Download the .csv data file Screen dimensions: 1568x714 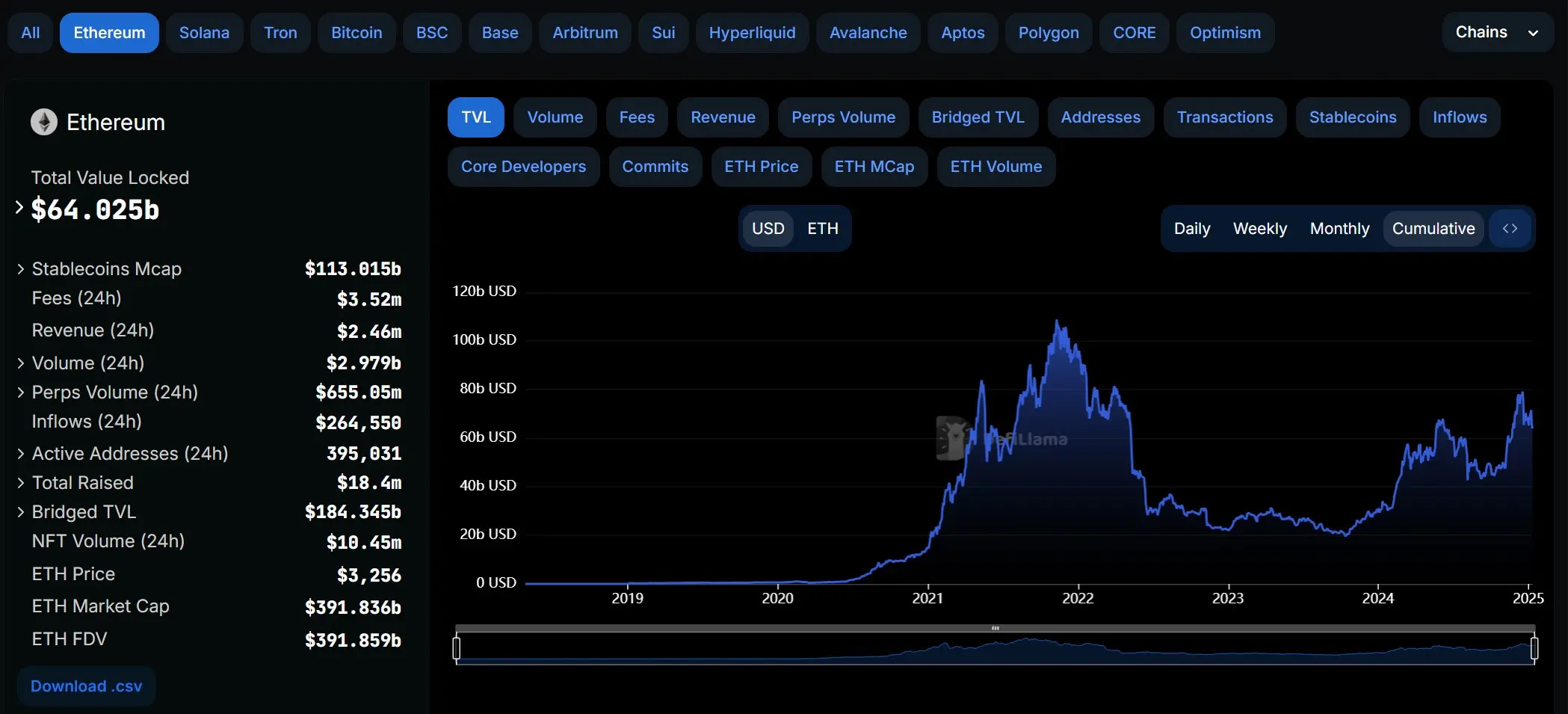click(x=86, y=686)
